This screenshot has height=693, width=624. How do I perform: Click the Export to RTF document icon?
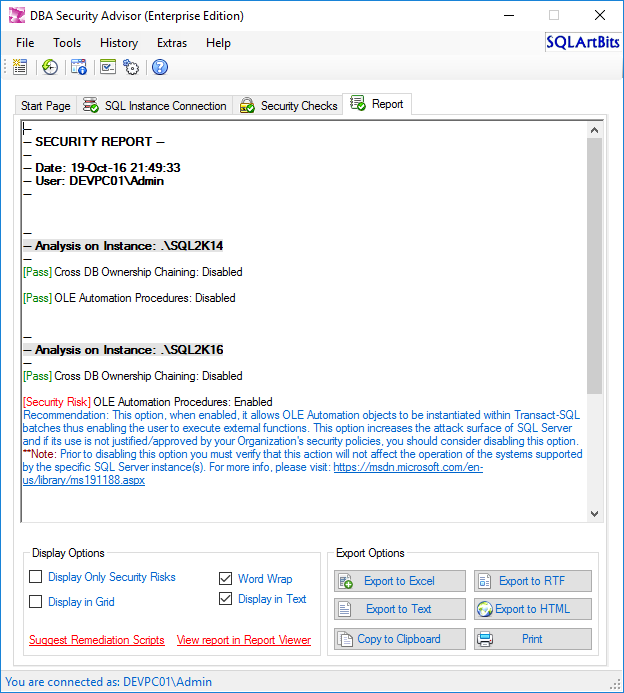tap(485, 581)
